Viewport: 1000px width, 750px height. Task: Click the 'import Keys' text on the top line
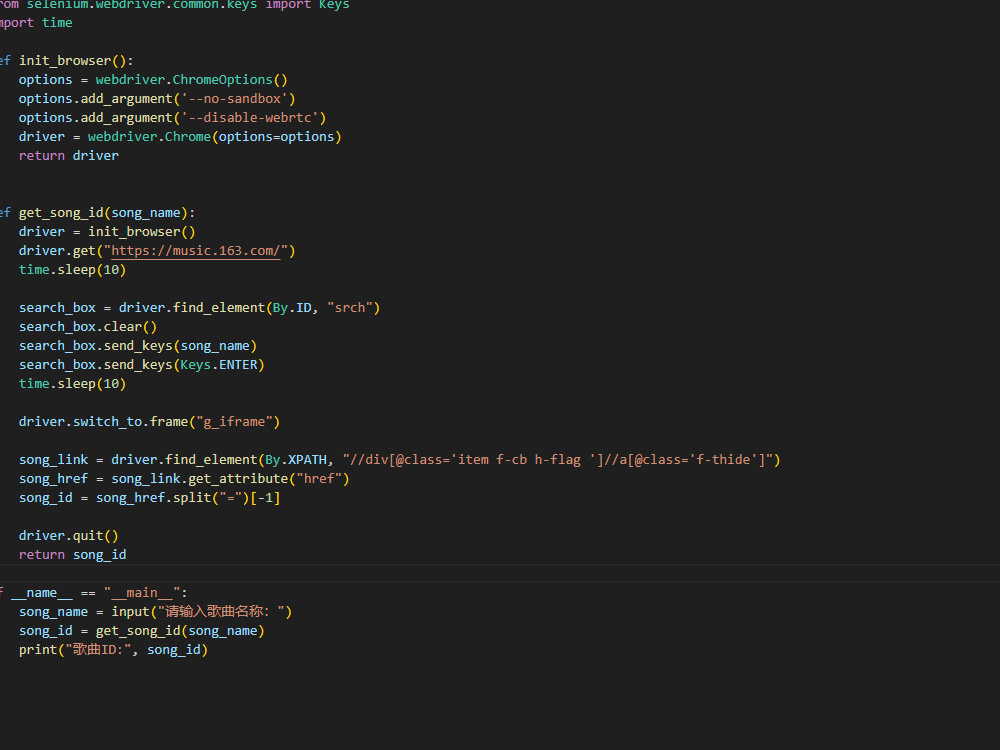tap(307, 5)
